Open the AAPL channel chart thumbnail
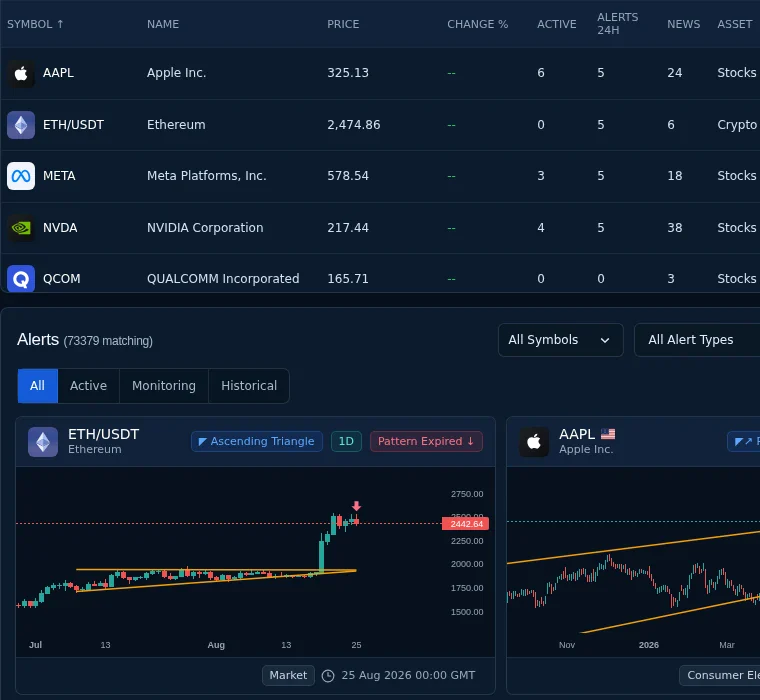The image size is (760, 700). coord(633,561)
